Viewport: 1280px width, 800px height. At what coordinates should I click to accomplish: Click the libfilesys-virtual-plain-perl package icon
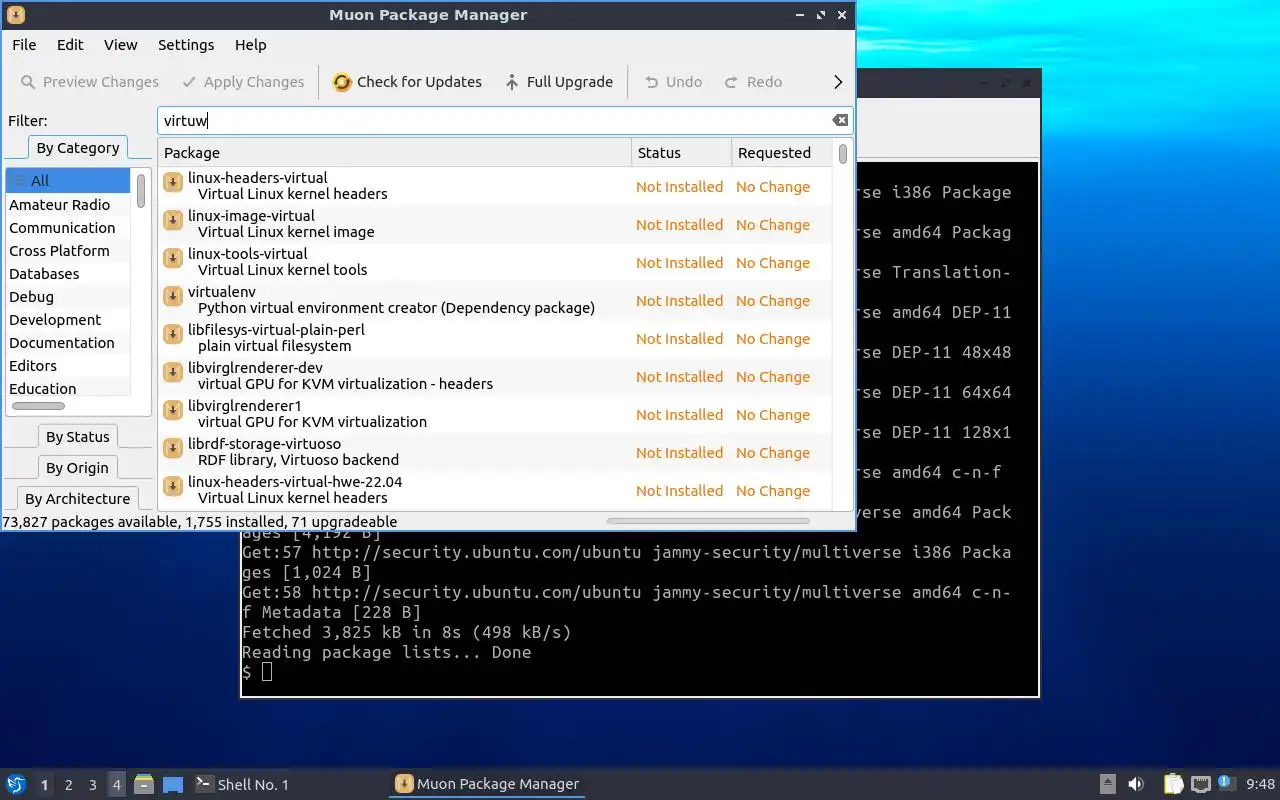tap(172, 334)
